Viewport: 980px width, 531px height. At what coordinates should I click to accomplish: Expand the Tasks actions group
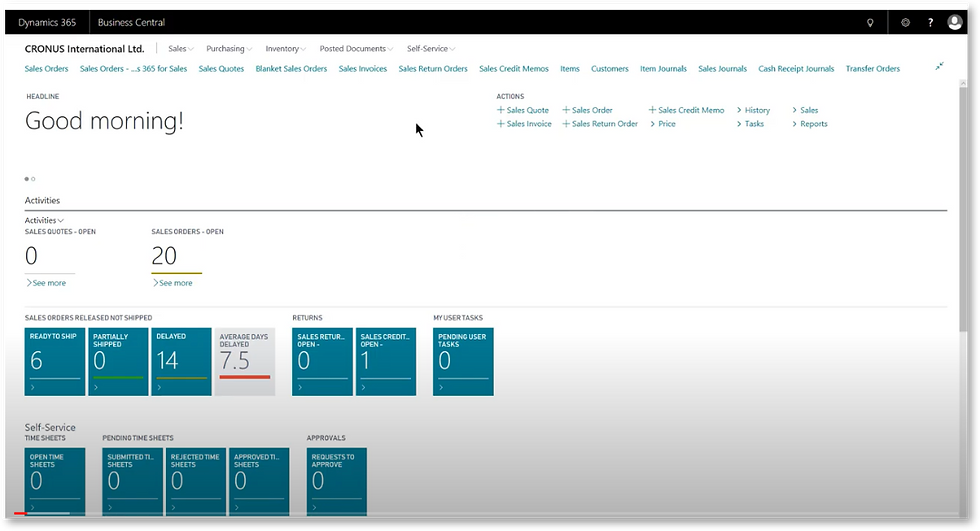(750, 124)
